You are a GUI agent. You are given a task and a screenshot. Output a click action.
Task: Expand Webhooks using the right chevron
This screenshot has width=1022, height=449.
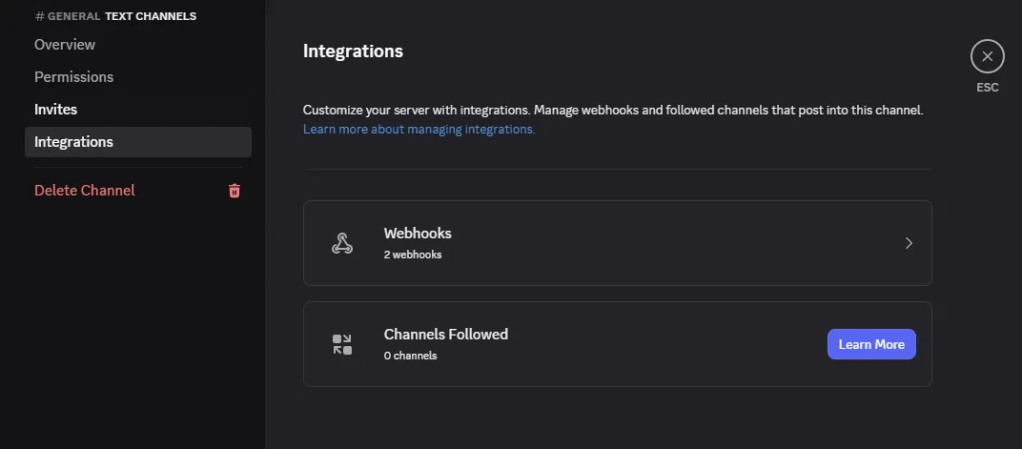(x=908, y=243)
